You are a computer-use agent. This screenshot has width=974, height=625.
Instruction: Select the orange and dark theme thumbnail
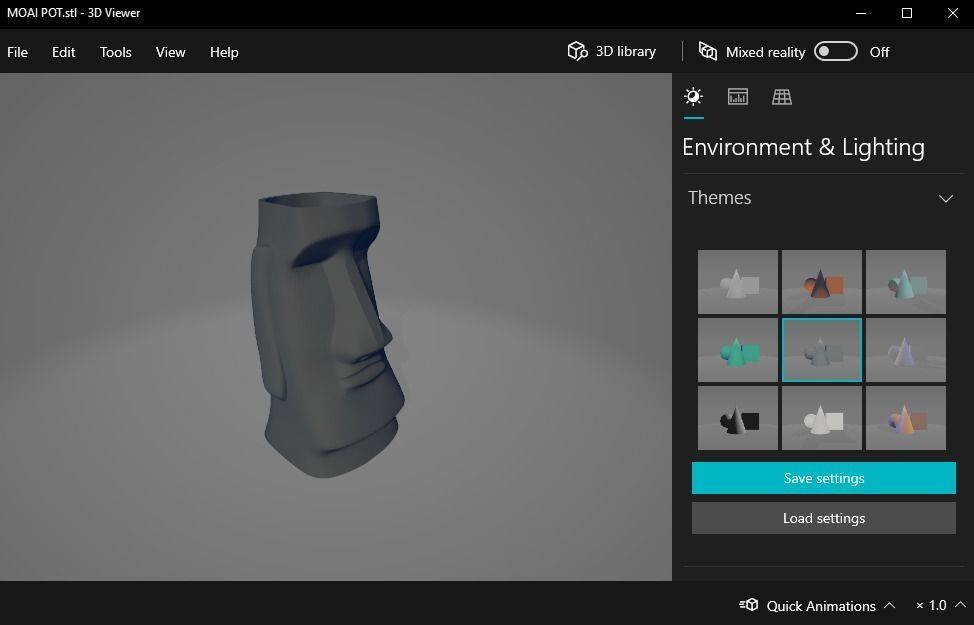(x=821, y=282)
